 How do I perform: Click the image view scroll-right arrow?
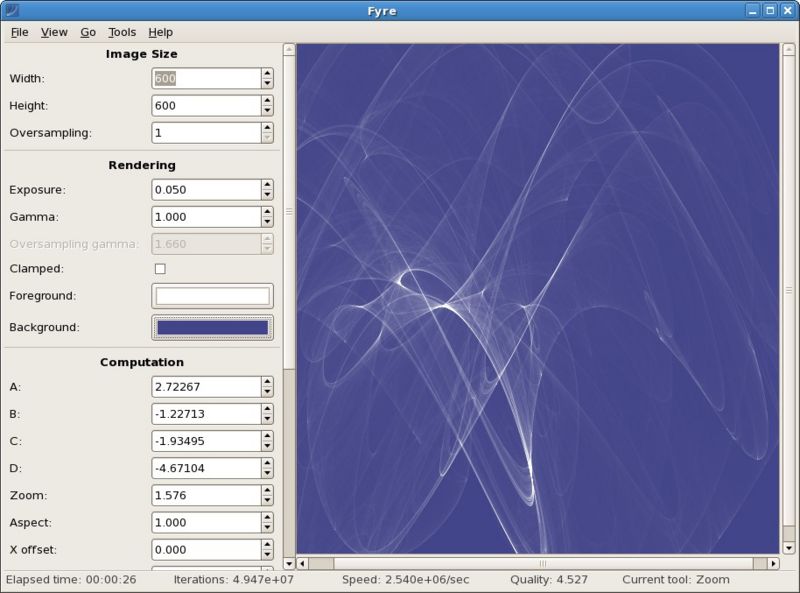pos(773,563)
